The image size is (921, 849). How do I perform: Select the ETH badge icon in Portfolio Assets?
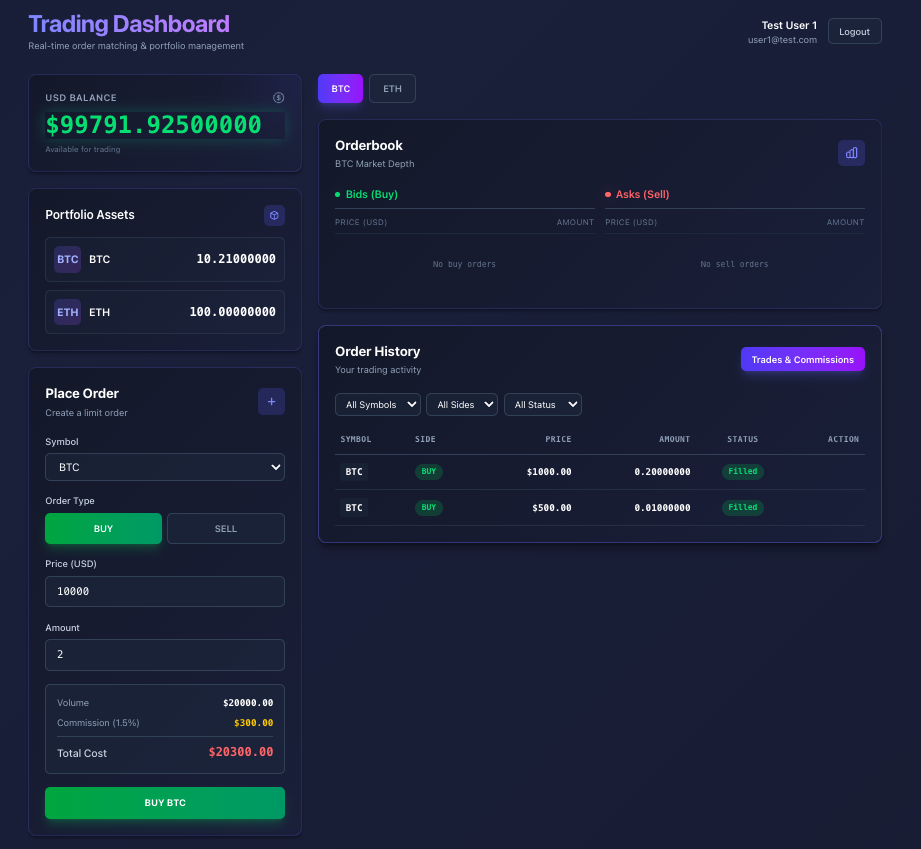[67, 311]
